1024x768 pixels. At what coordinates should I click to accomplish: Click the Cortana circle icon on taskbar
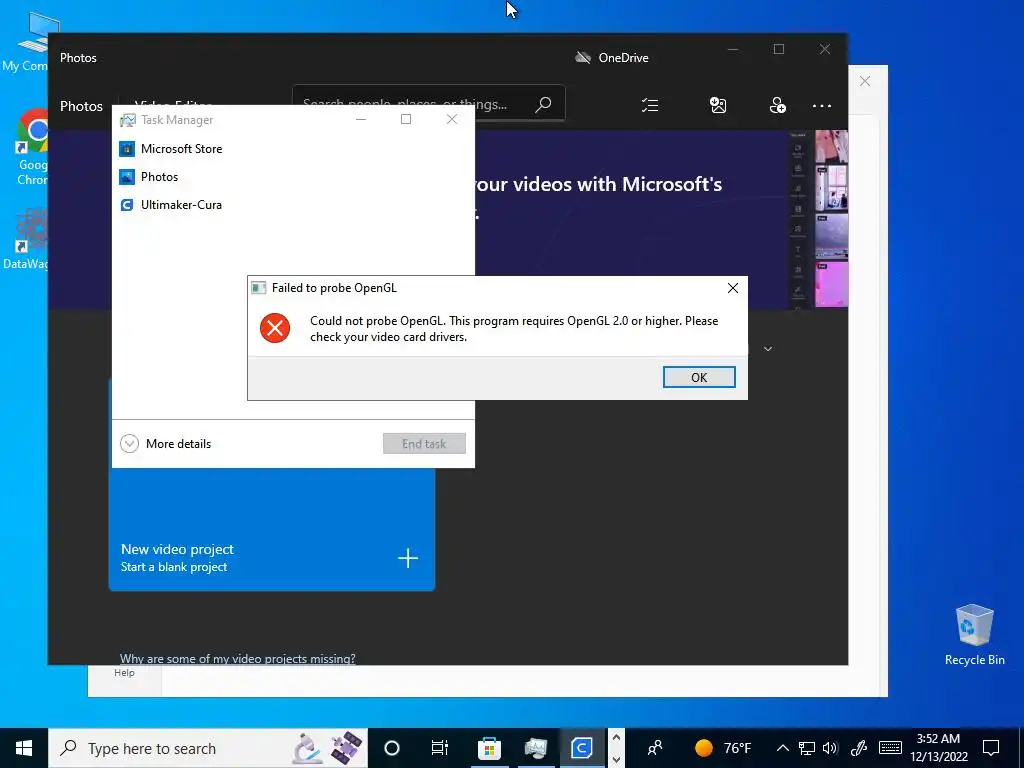(x=392, y=748)
